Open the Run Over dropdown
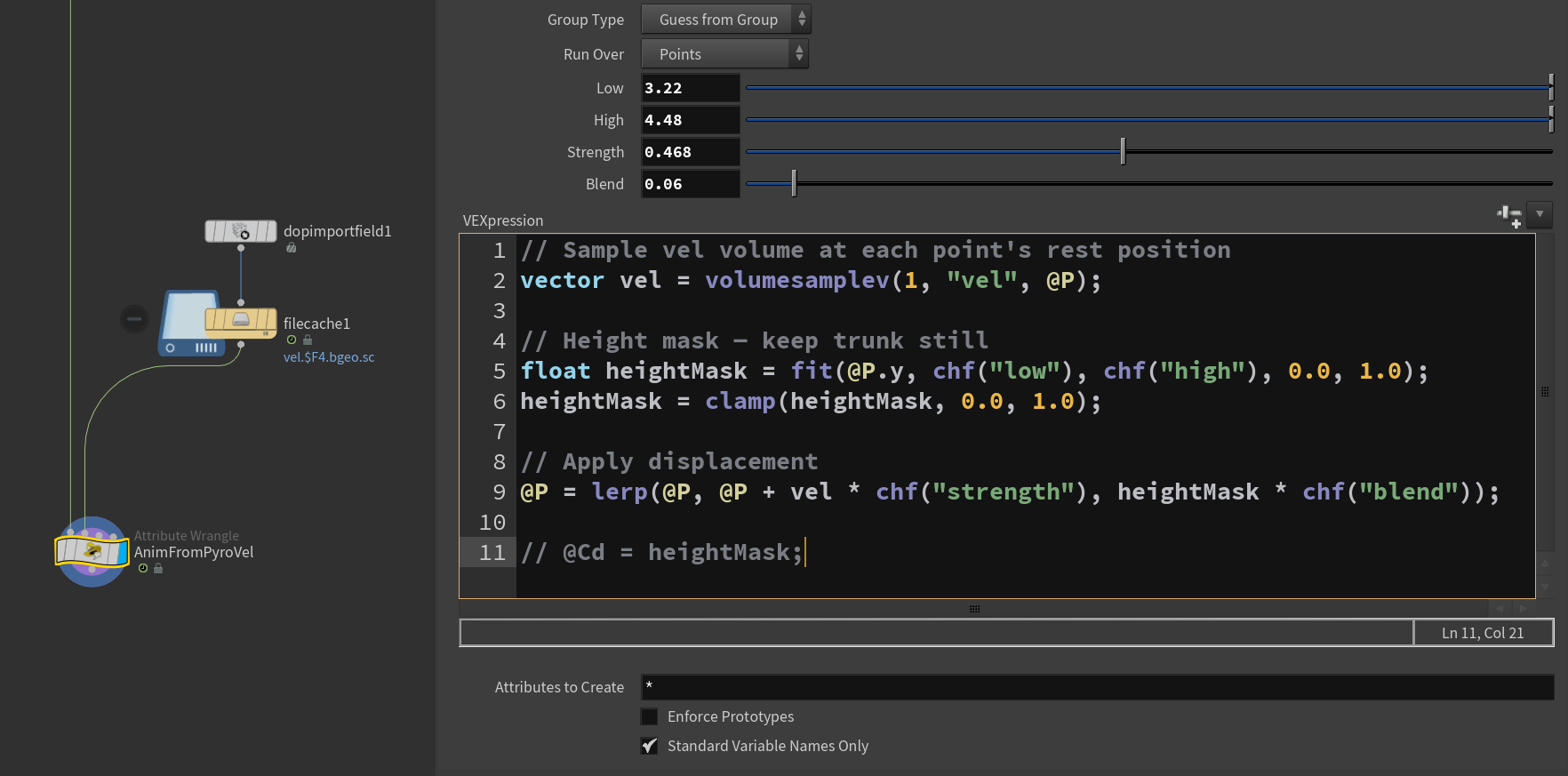This screenshot has height=776, width=1568. 724,54
